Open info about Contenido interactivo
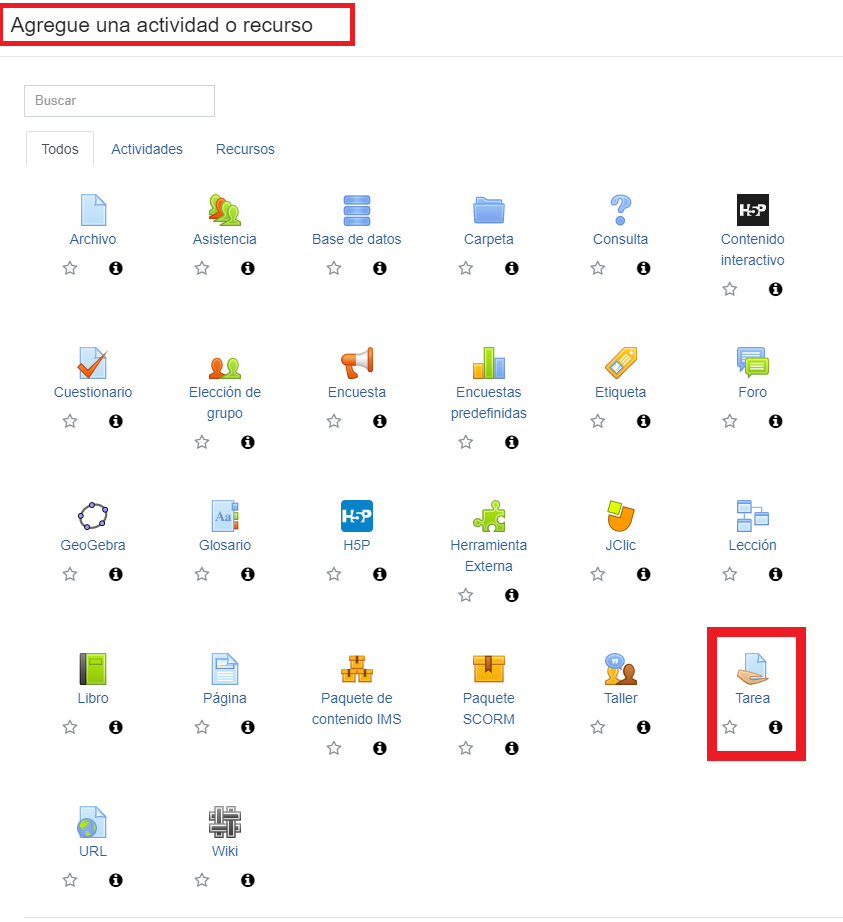843x922 pixels. click(x=776, y=289)
